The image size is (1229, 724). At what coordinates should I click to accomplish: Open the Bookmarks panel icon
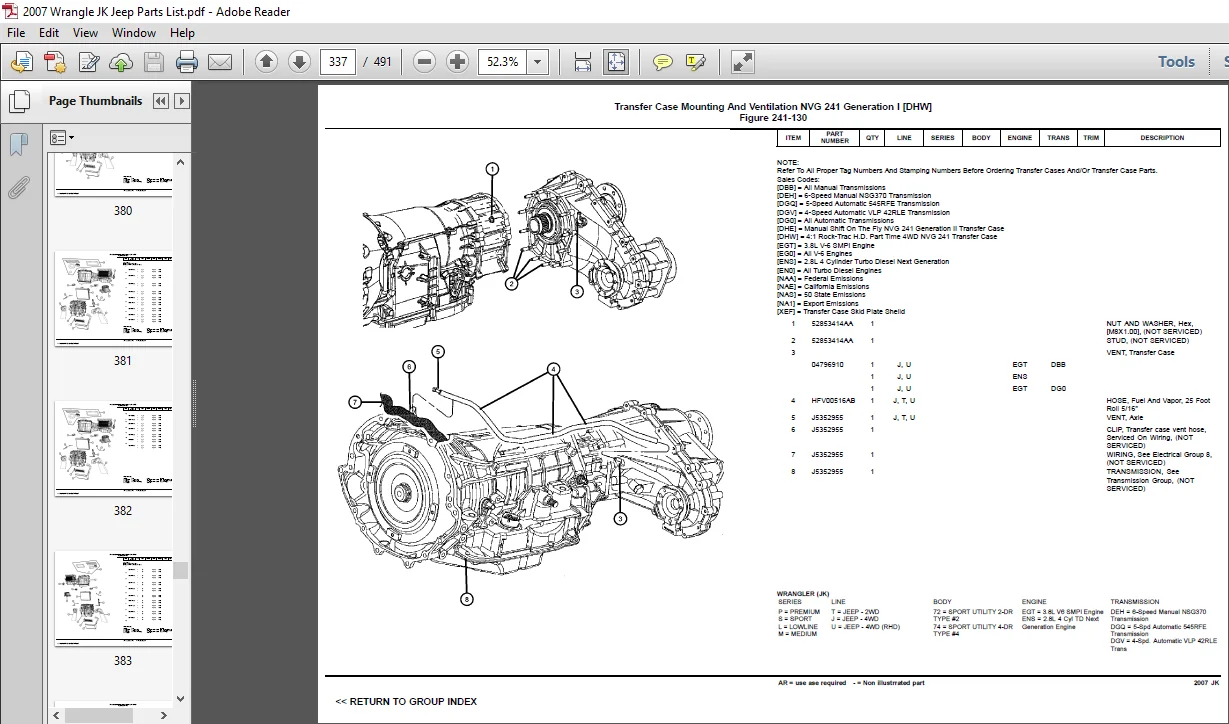(x=19, y=145)
